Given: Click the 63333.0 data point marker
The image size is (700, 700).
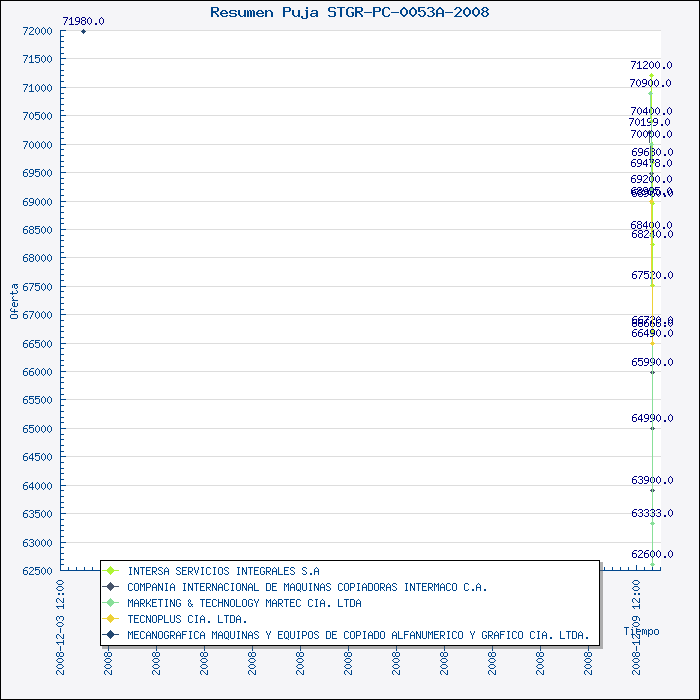Looking at the screenshot, I should [652, 523].
